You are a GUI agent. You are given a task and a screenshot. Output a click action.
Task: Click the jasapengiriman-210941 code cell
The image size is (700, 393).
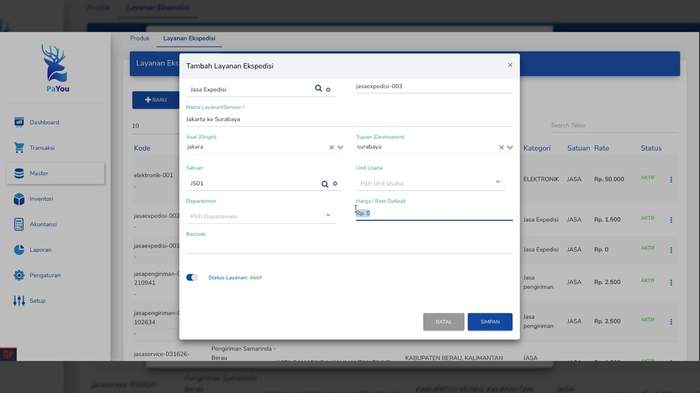click(156, 278)
